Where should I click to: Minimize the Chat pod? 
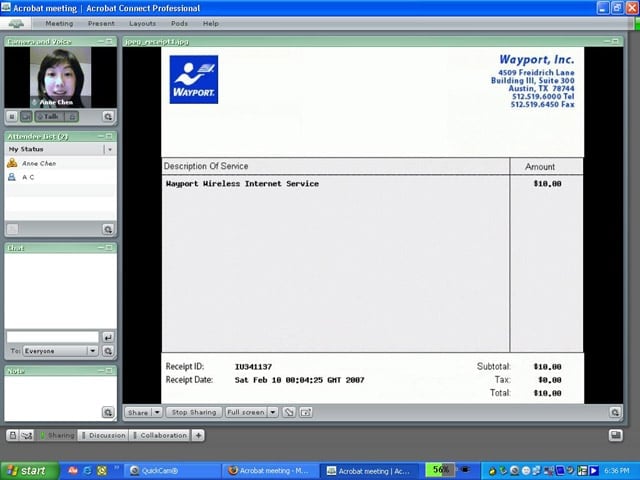pos(100,247)
